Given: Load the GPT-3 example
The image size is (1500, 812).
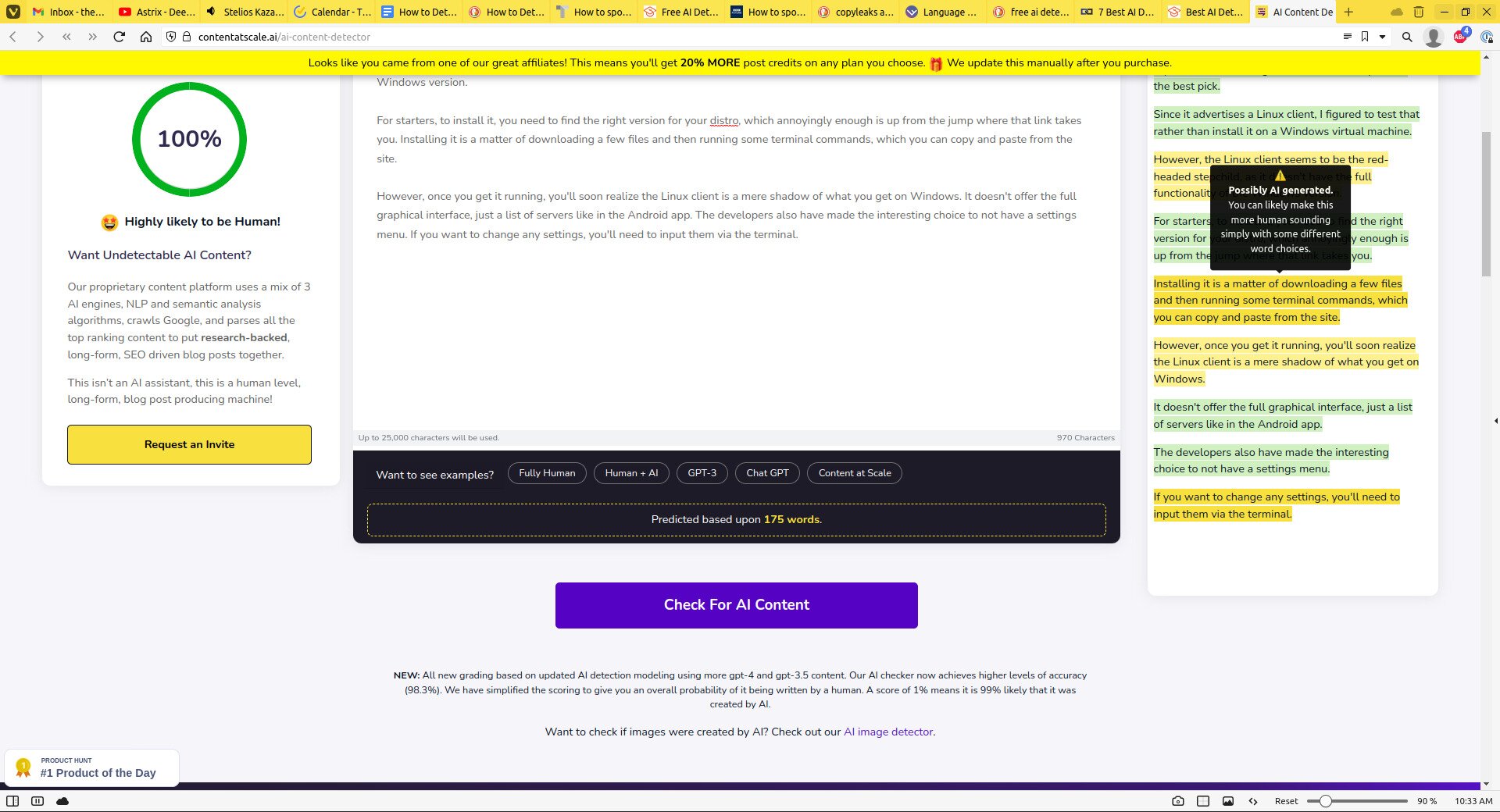Looking at the screenshot, I should [702, 473].
